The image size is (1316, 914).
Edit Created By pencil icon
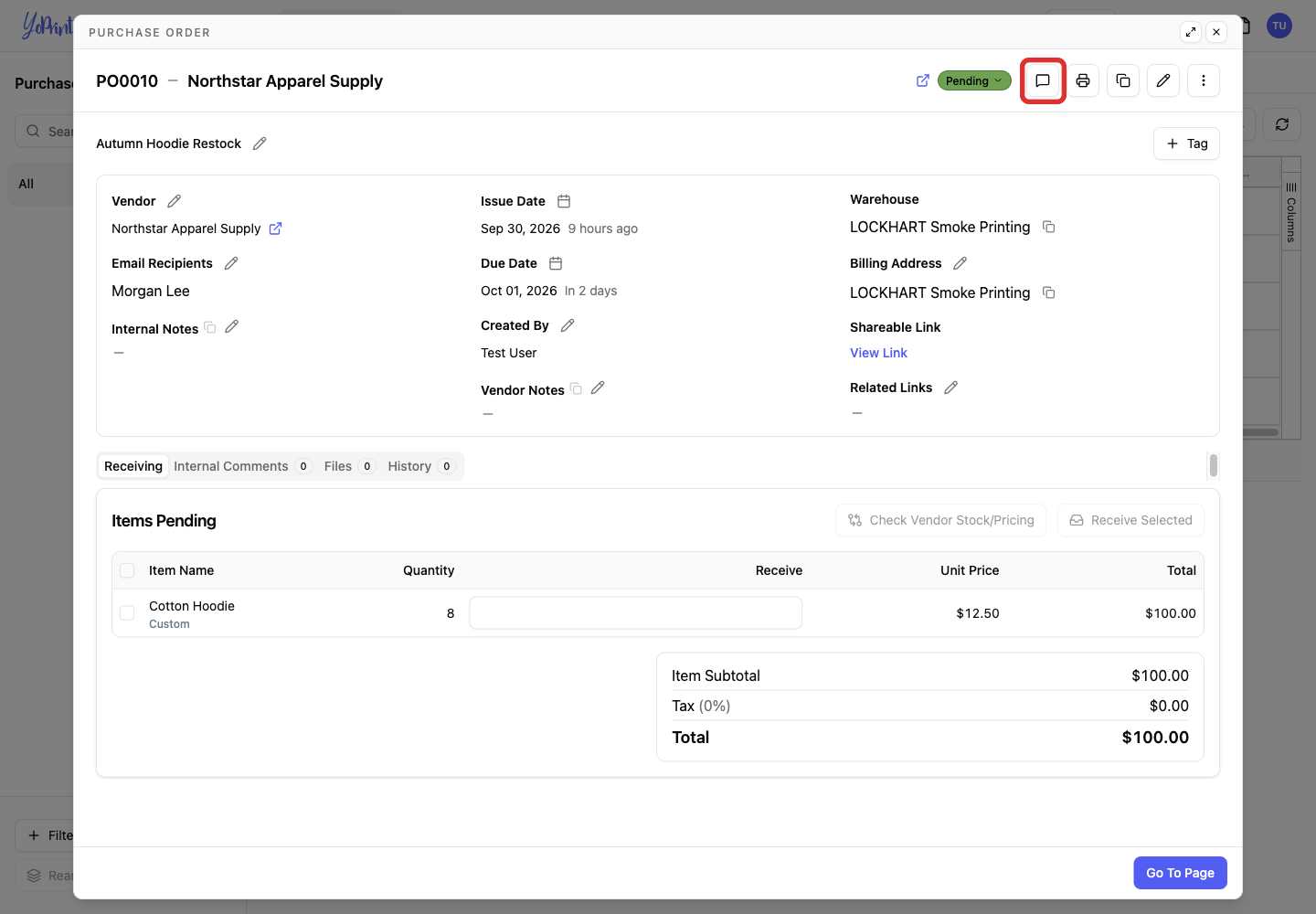click(568, 325)
